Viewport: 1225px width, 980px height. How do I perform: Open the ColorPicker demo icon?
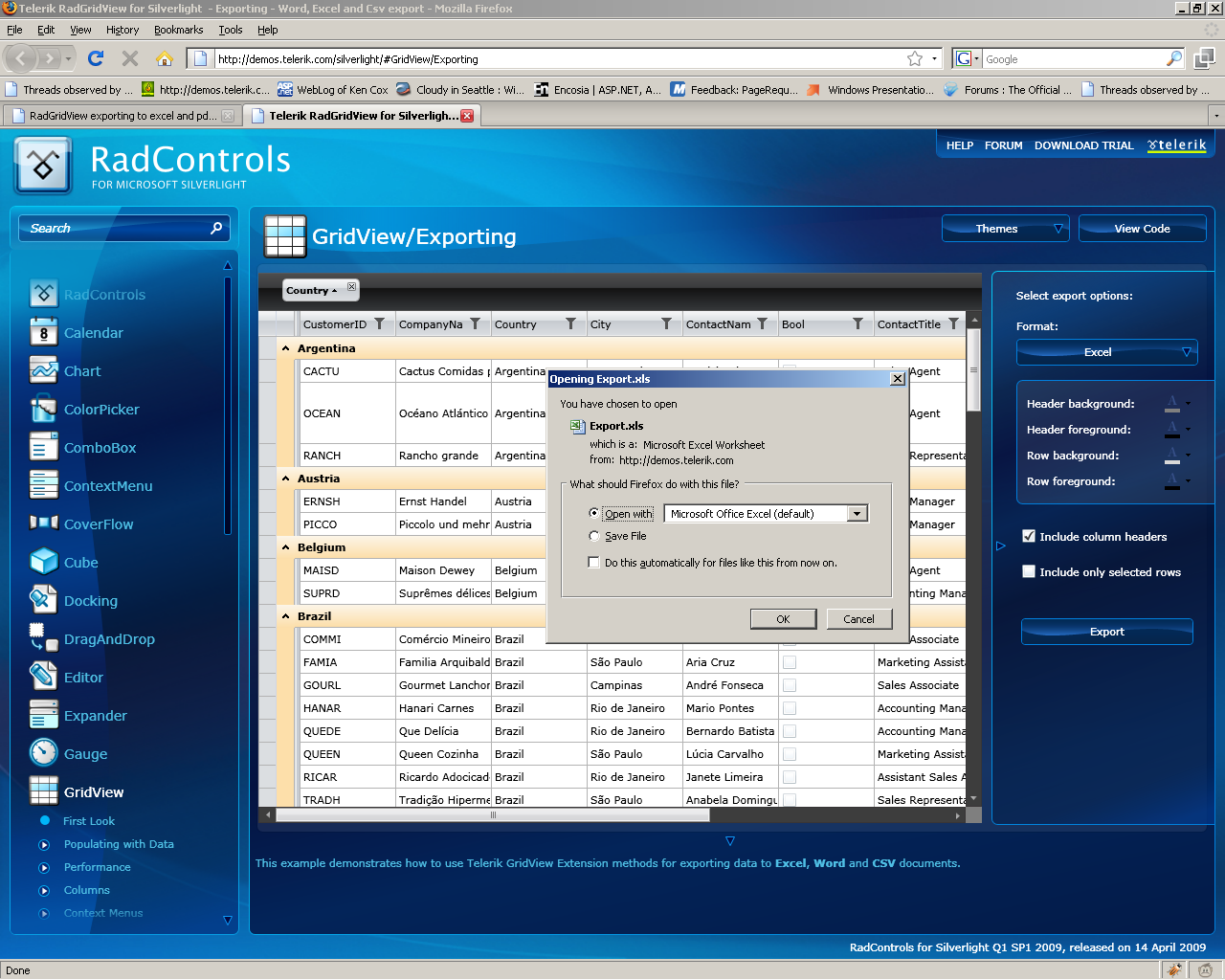click(43, 409)
